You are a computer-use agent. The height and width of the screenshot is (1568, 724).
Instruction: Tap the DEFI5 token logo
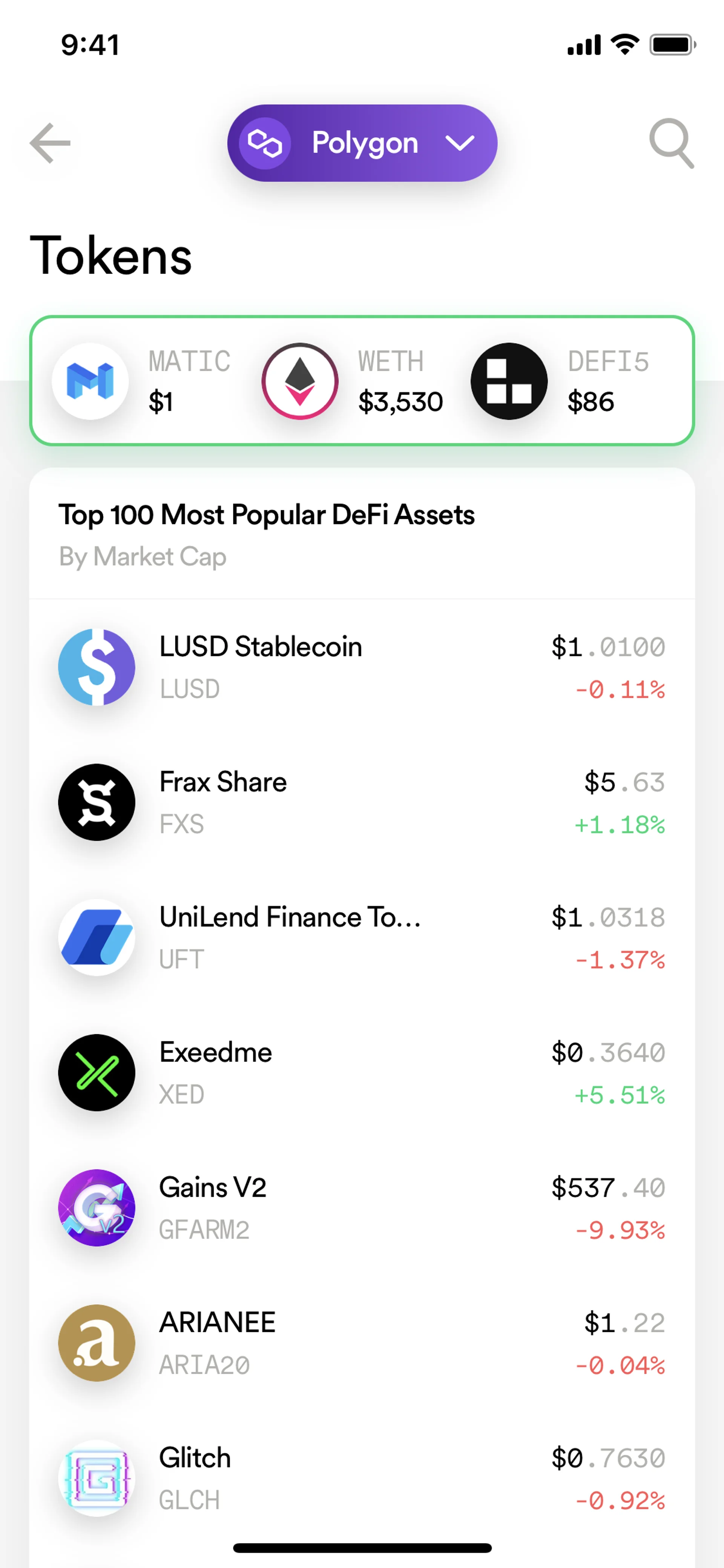509,381
